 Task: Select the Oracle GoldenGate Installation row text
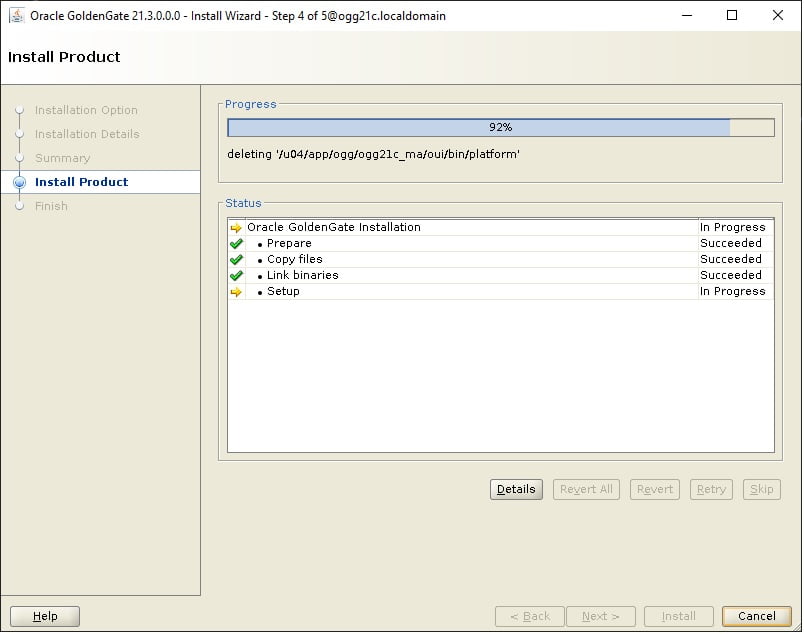click(x=334, y=227)
